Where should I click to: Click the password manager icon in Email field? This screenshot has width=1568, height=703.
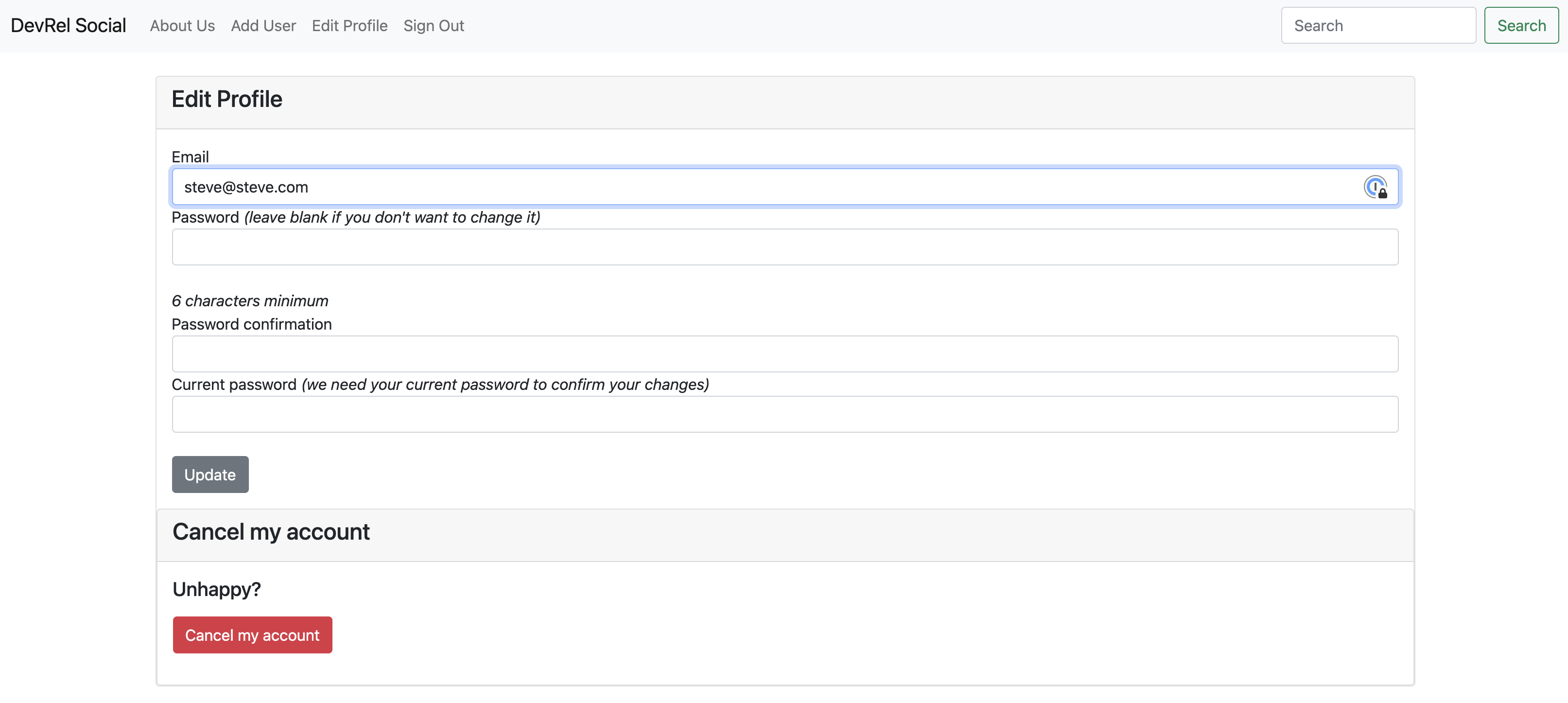(x=1375, y=187)
